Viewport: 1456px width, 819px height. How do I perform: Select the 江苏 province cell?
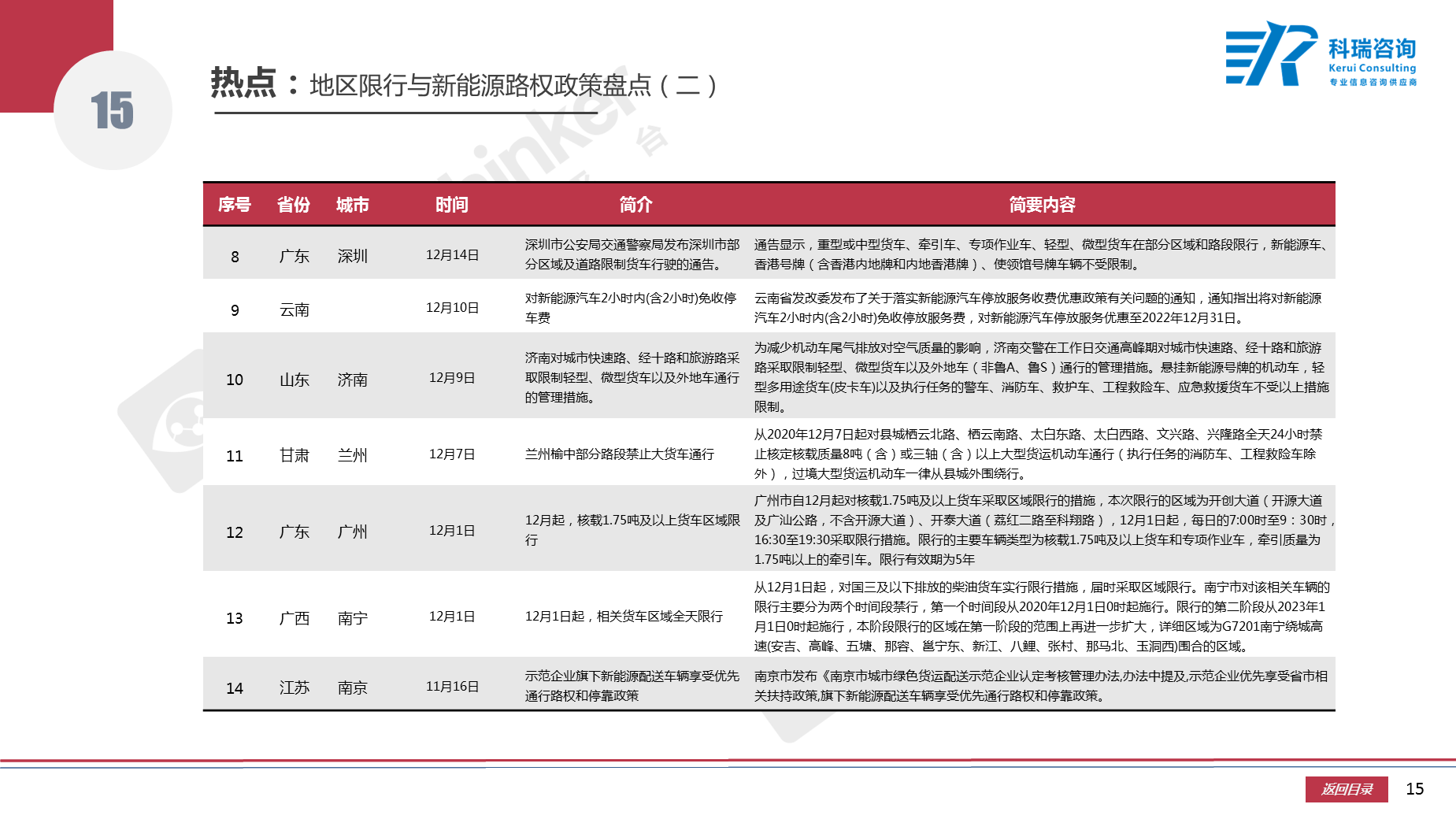pyautogui.click(x=295, y=687)
